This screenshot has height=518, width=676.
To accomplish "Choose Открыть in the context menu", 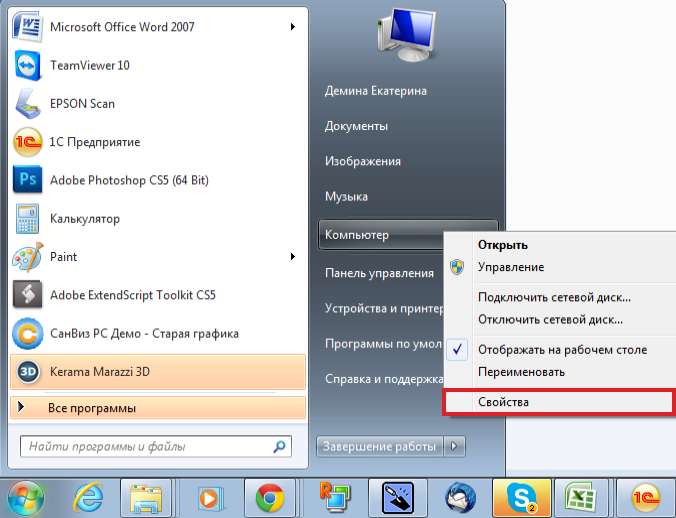I will tap(503, 245).
